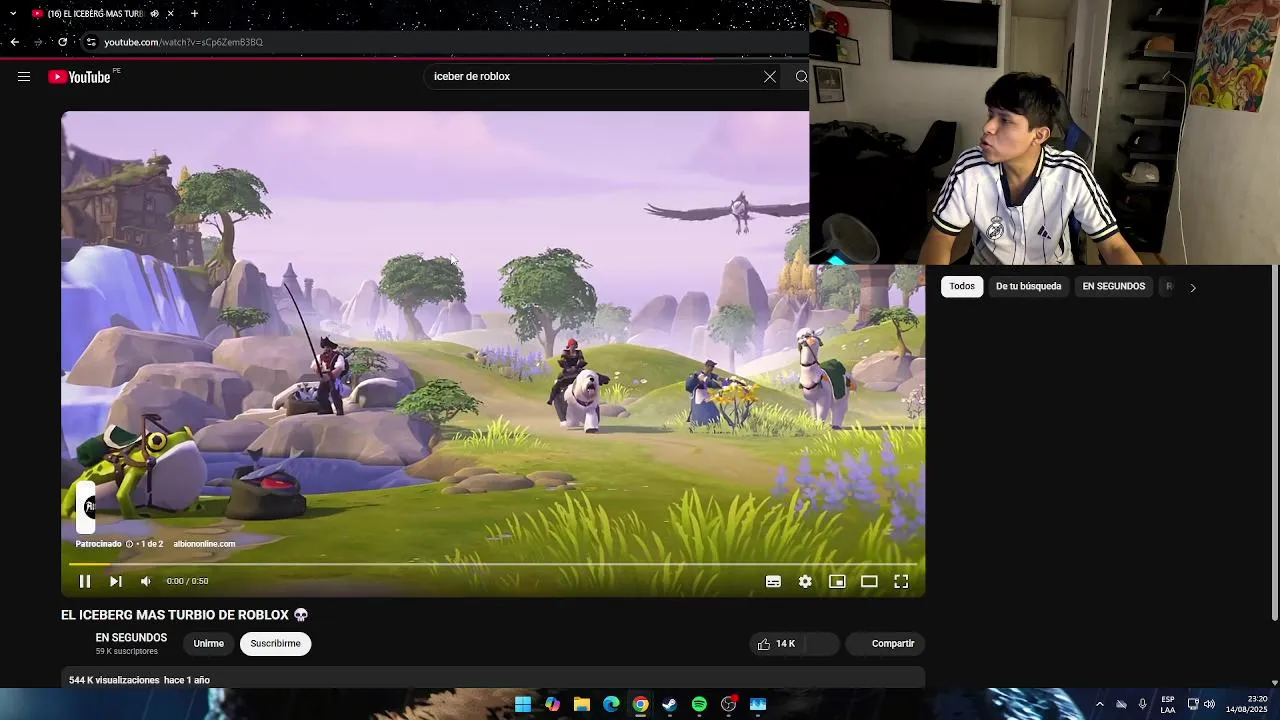This screenshot has height=720, width=1280.
Task: Launch Copilot from the taskbar
Action: click(552, 704)
